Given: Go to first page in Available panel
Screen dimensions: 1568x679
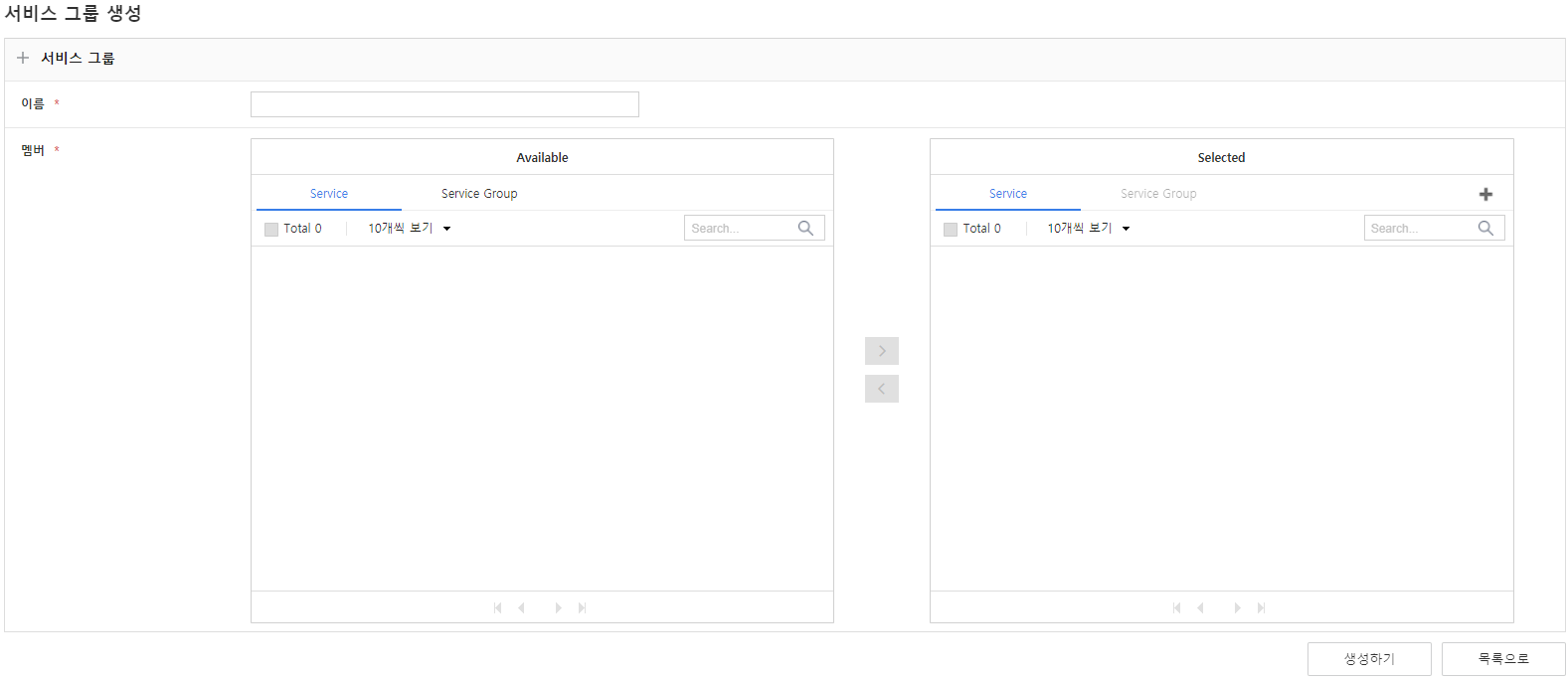Looking at the screenshot, I should [498, 607].
